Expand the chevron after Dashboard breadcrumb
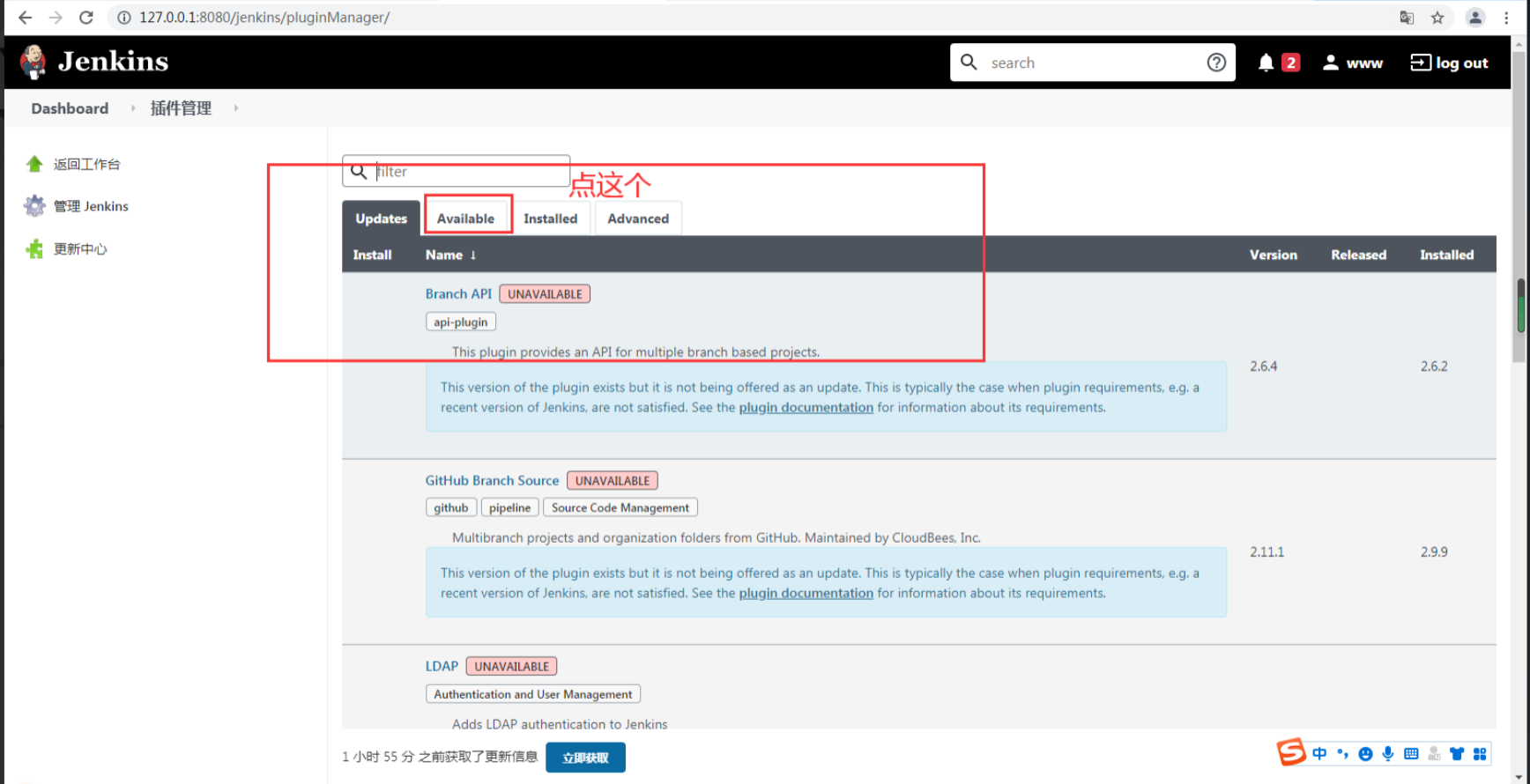1530x784 pixels. tap(133, 108)
